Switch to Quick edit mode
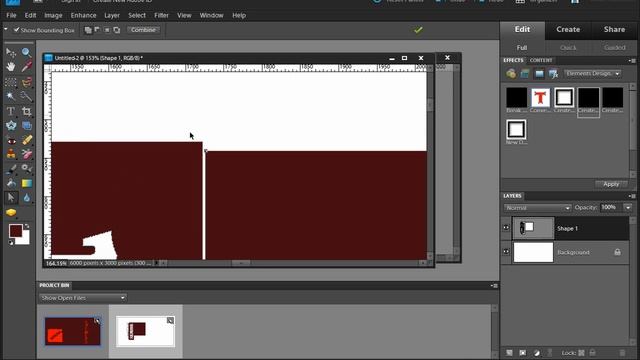 point(568,48)
